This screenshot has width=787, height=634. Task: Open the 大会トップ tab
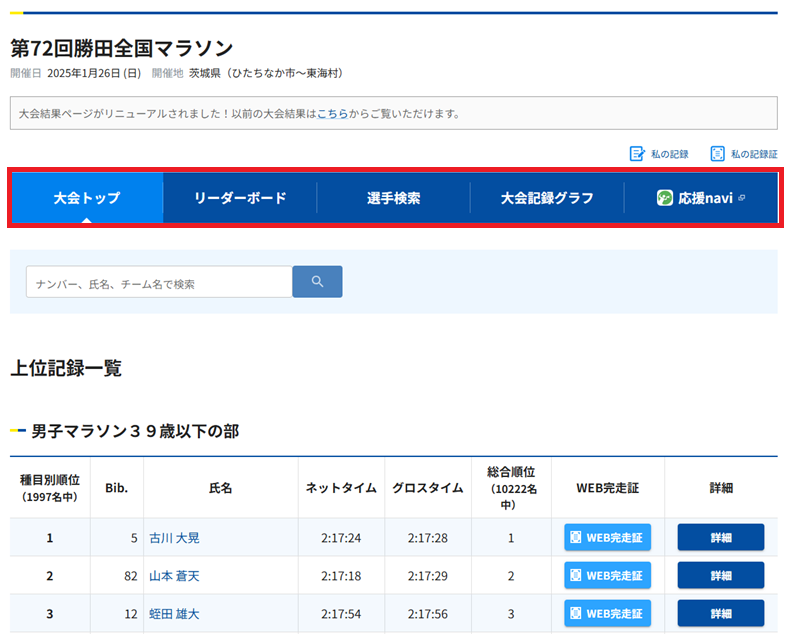pos(87,198)
